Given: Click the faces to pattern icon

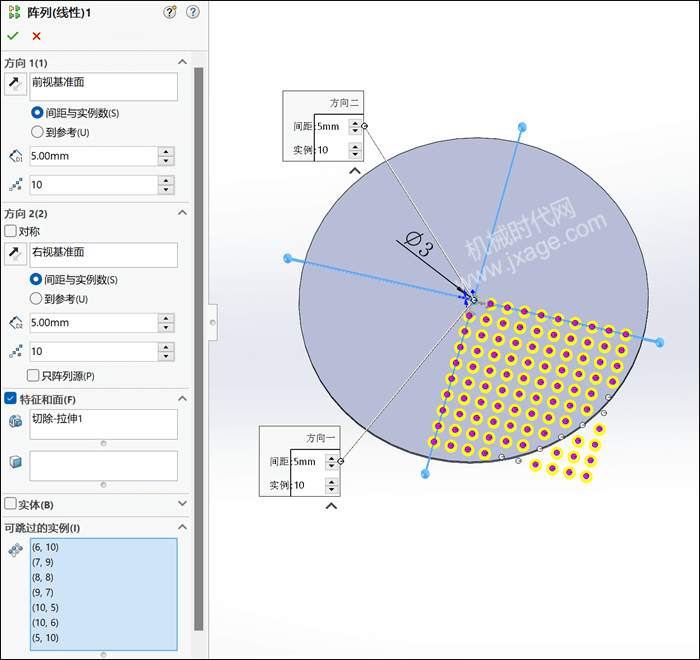Looking at the screenshot, I should [16, 462].
